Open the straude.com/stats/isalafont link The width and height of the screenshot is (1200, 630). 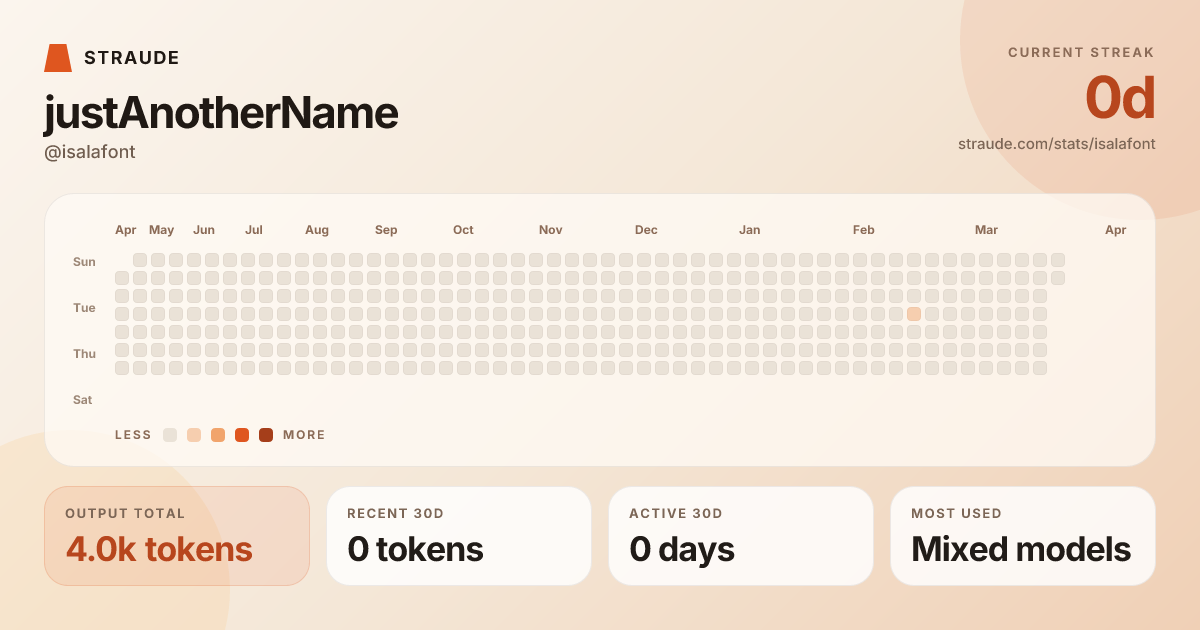click(1056, 144)
